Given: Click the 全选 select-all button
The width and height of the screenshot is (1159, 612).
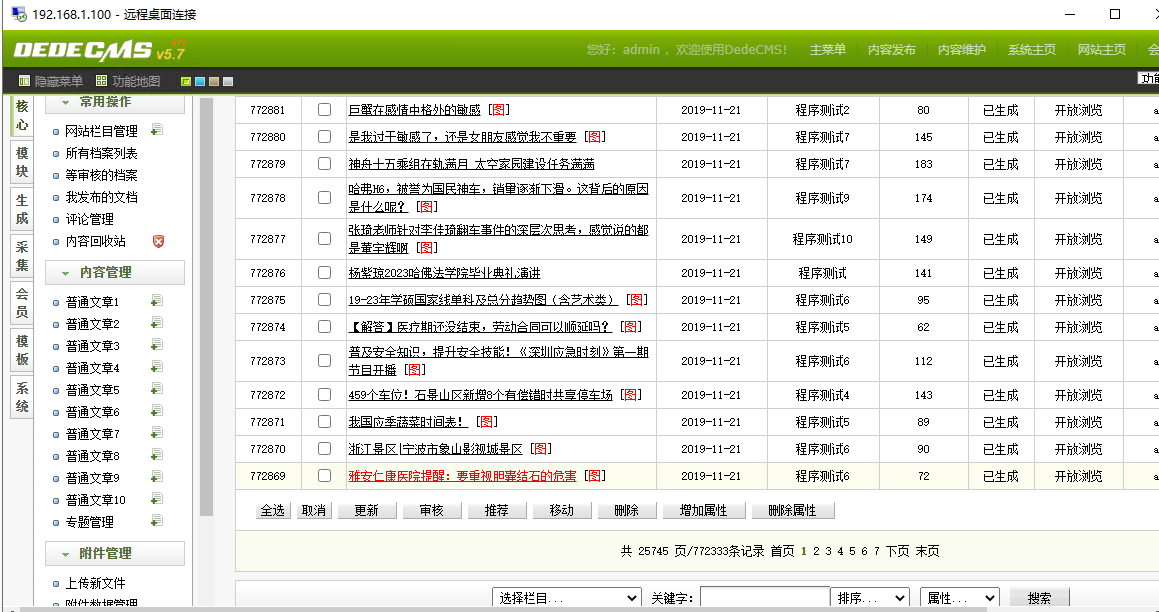Looking at the screenshot, I should click(x=273, y=510).
